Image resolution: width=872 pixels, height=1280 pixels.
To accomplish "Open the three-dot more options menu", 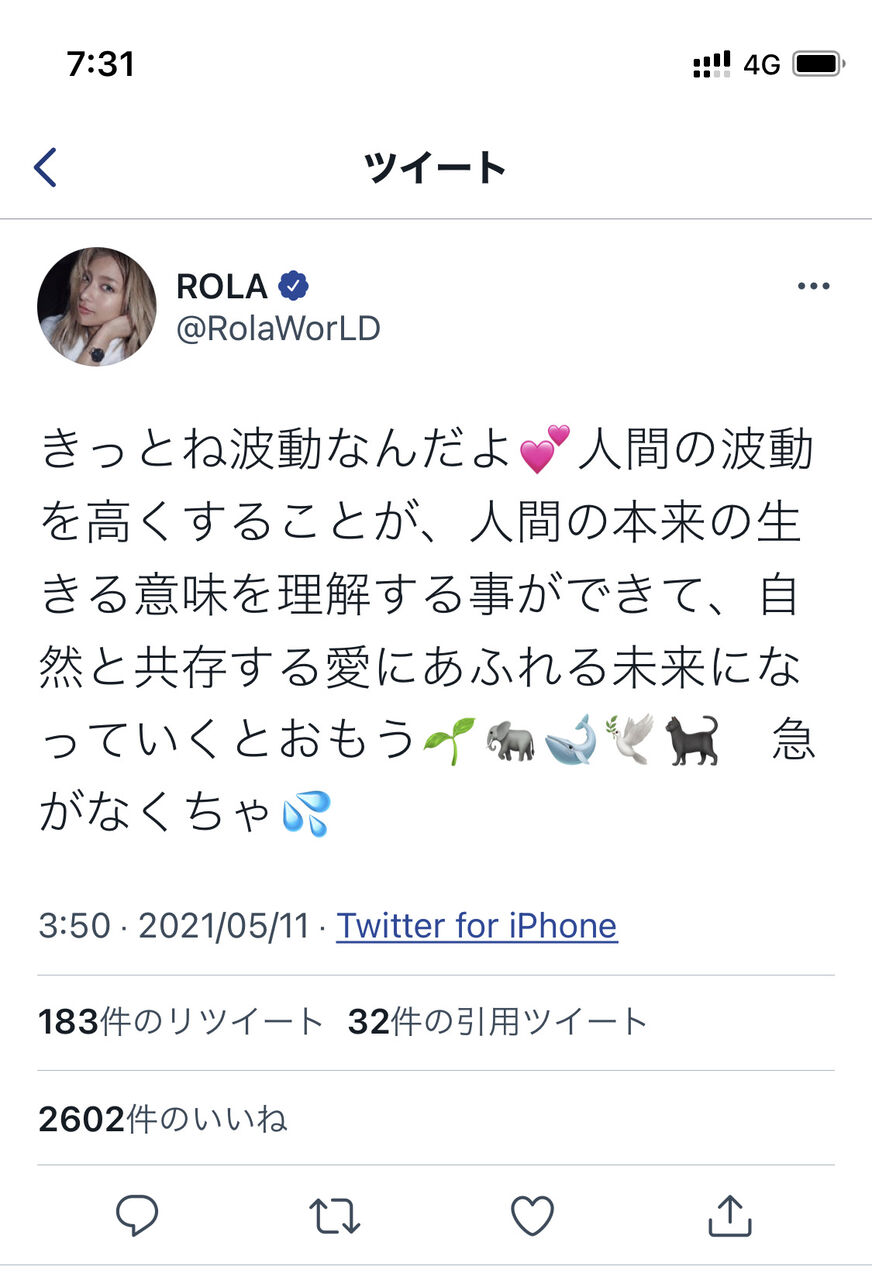I will [x=813, y=287].
